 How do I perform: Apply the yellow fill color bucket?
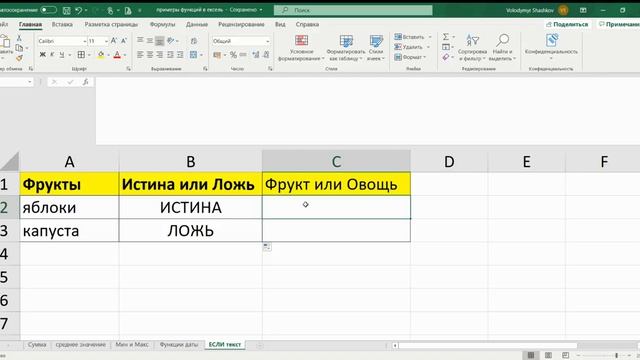[x=100, y=55]
